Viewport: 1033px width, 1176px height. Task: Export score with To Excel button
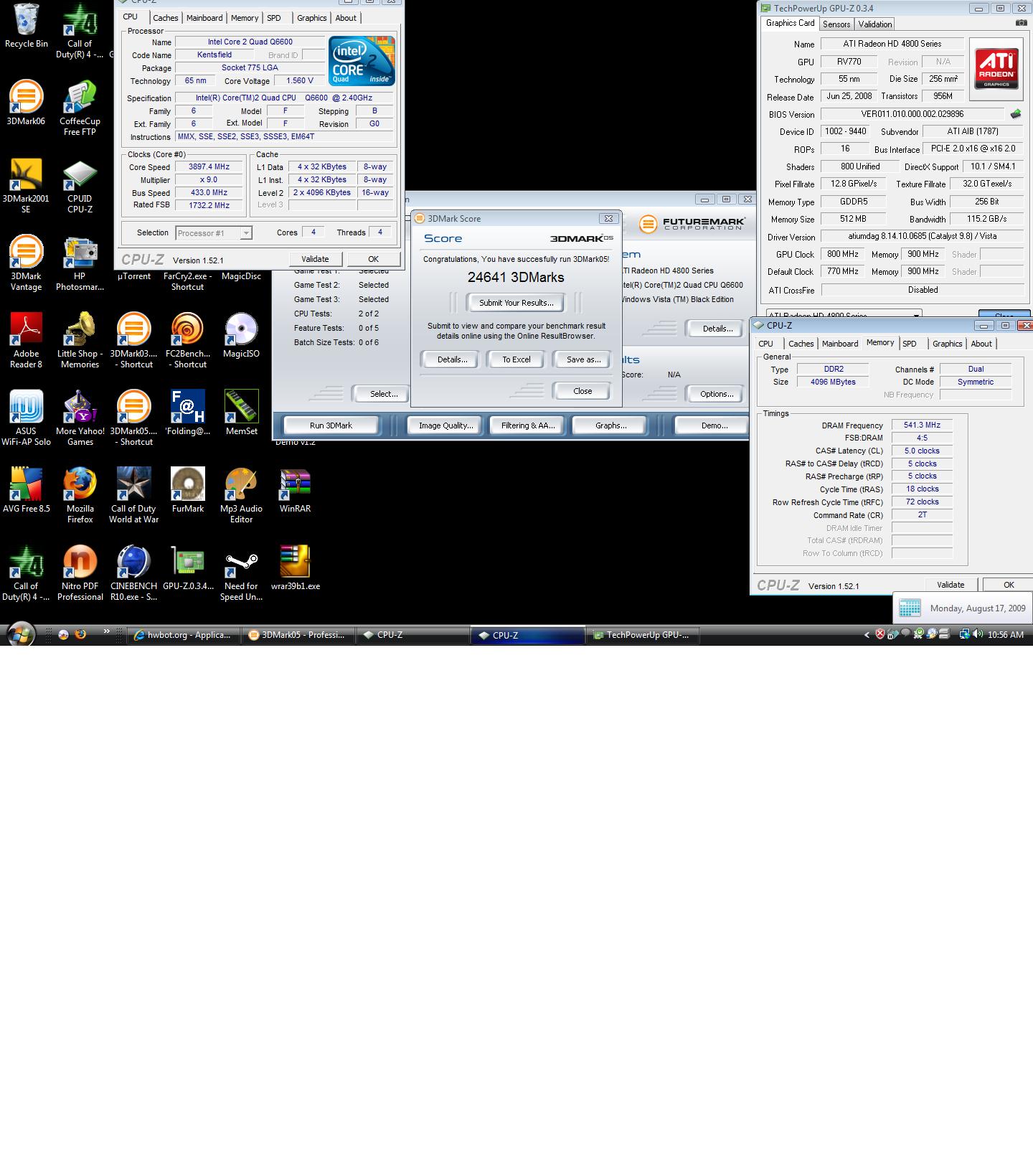[x=516, y=359]
